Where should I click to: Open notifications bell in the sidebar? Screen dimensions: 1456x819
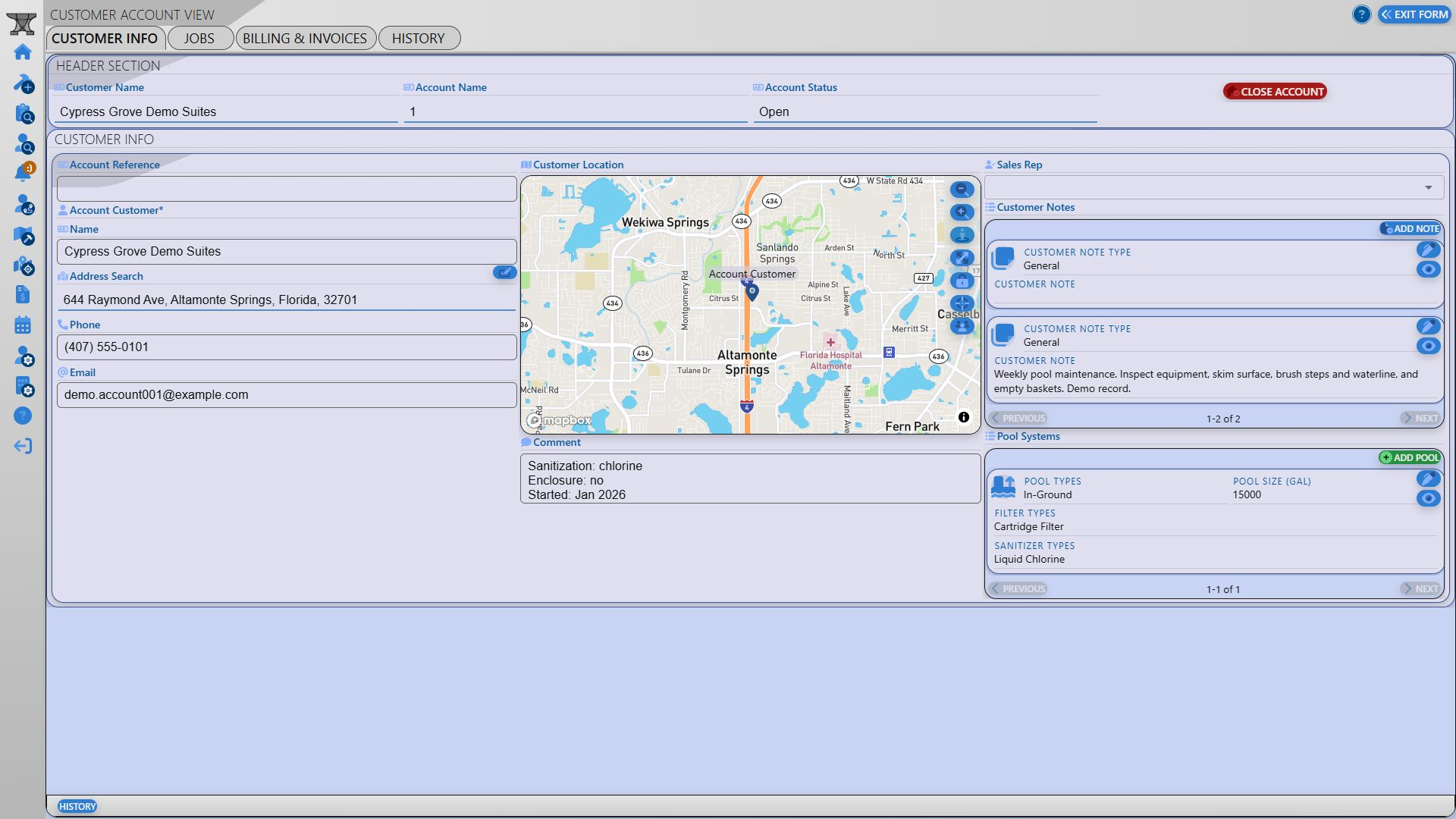tap(24, 173)
